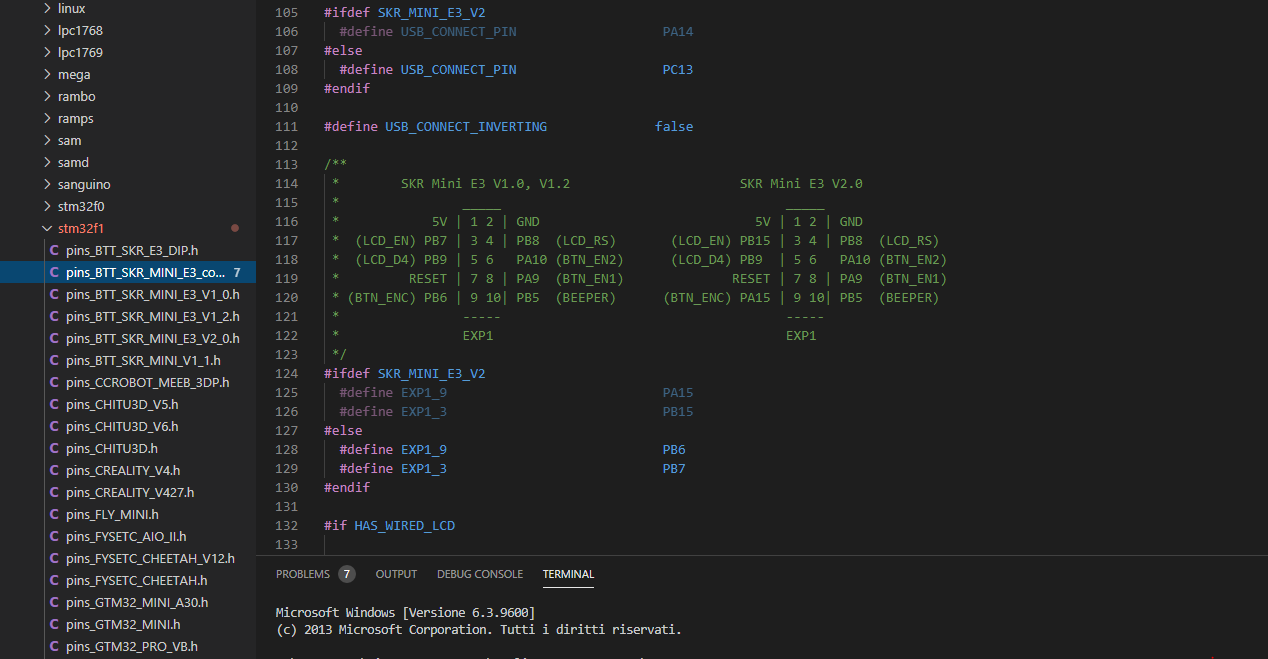The width and height of the screenshot is (1268, 659).
Task: Click the C icon next to pins_FLY_MINI.h
Action: point(54,514)
